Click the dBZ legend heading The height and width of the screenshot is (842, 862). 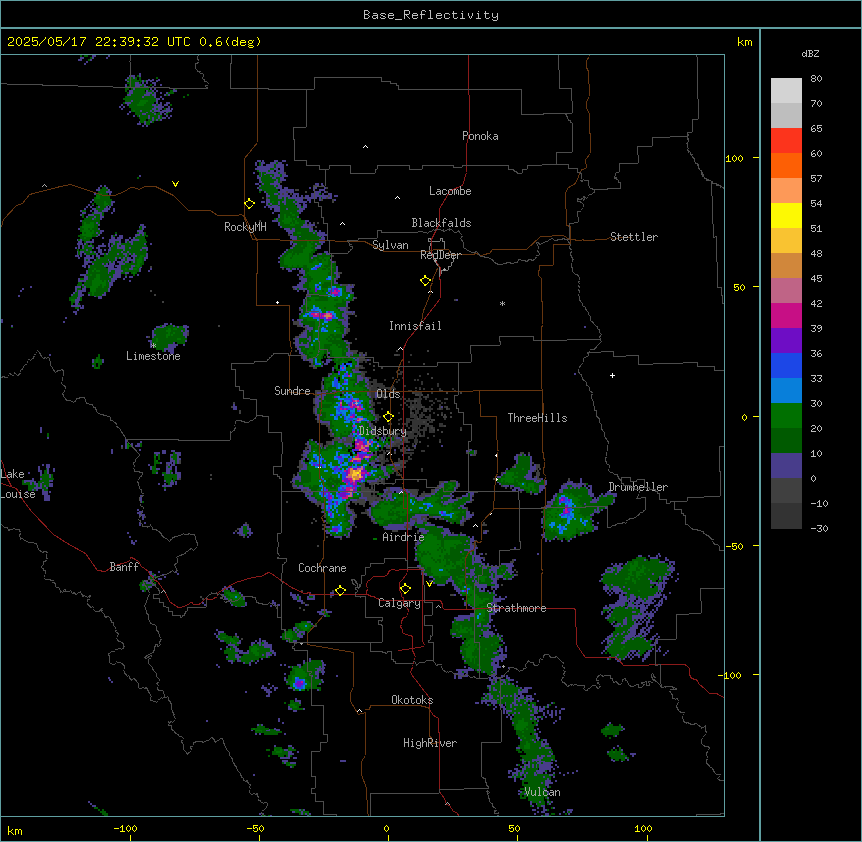click(810, 53)
